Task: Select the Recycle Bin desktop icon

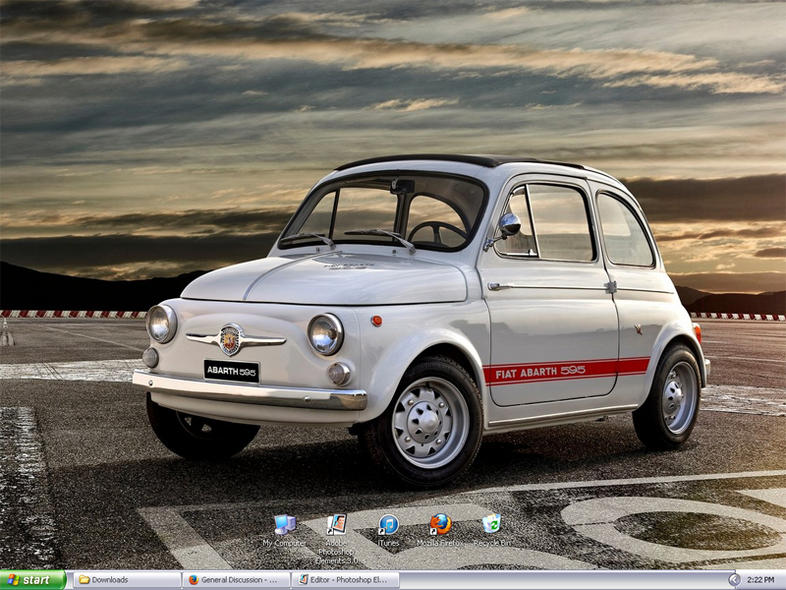Action: click(x=491, y=523)
